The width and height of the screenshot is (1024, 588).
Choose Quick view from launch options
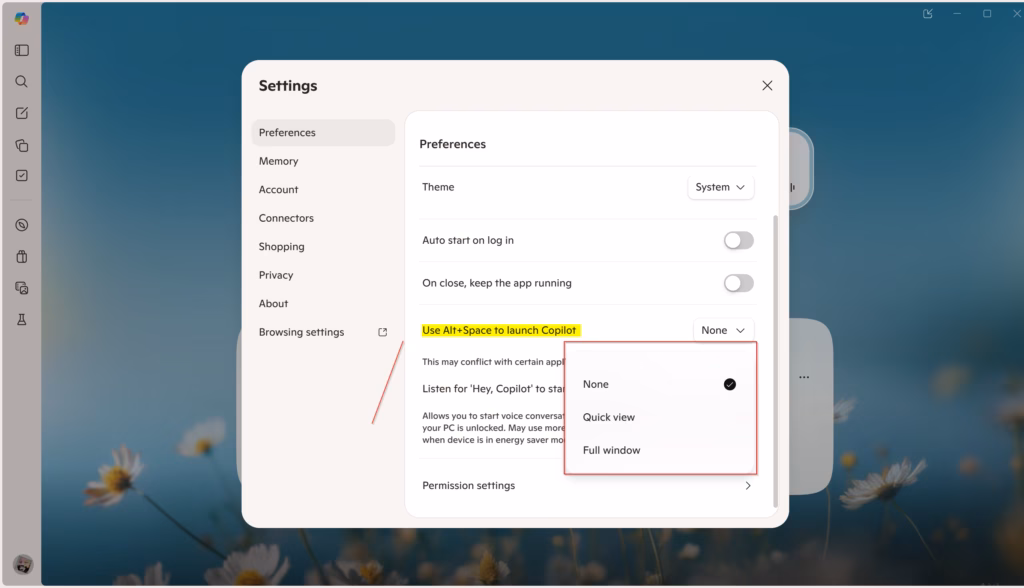point(609,417)
